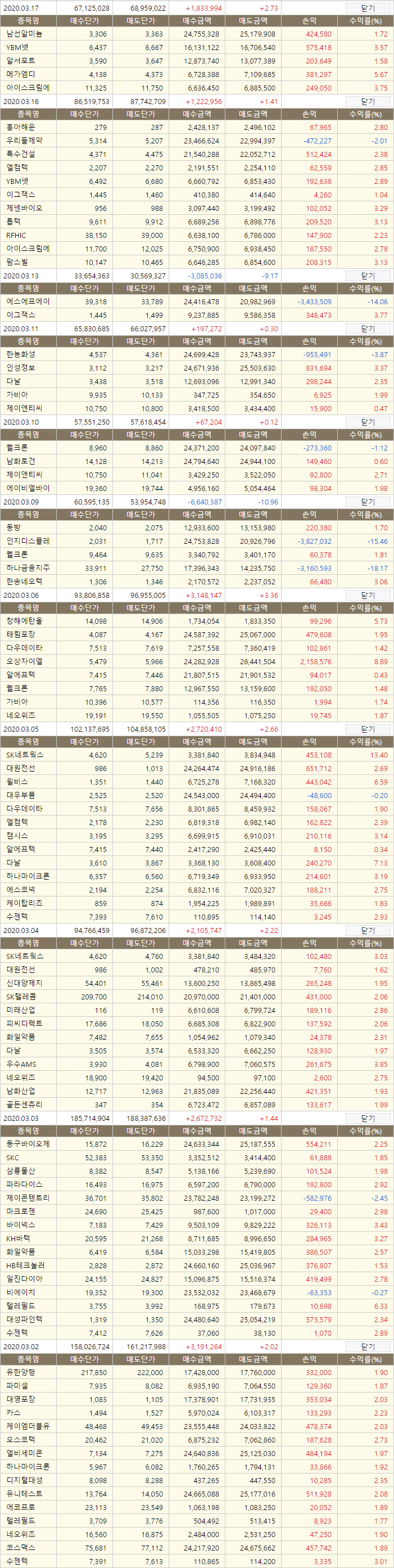Click the 우리들제약 stock name
This screenshot has height=1568, width=394.
pyautogui.click(x=24, y=141)
